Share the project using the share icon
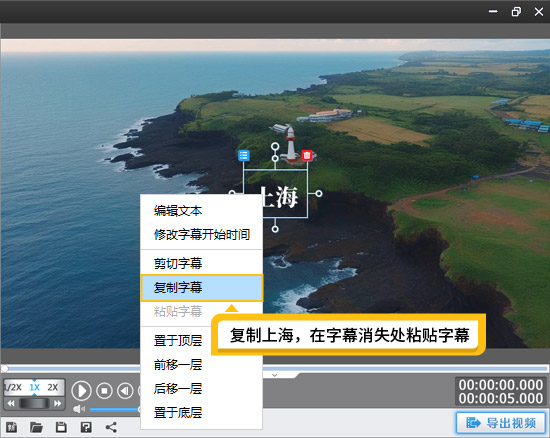 (111, 427)
